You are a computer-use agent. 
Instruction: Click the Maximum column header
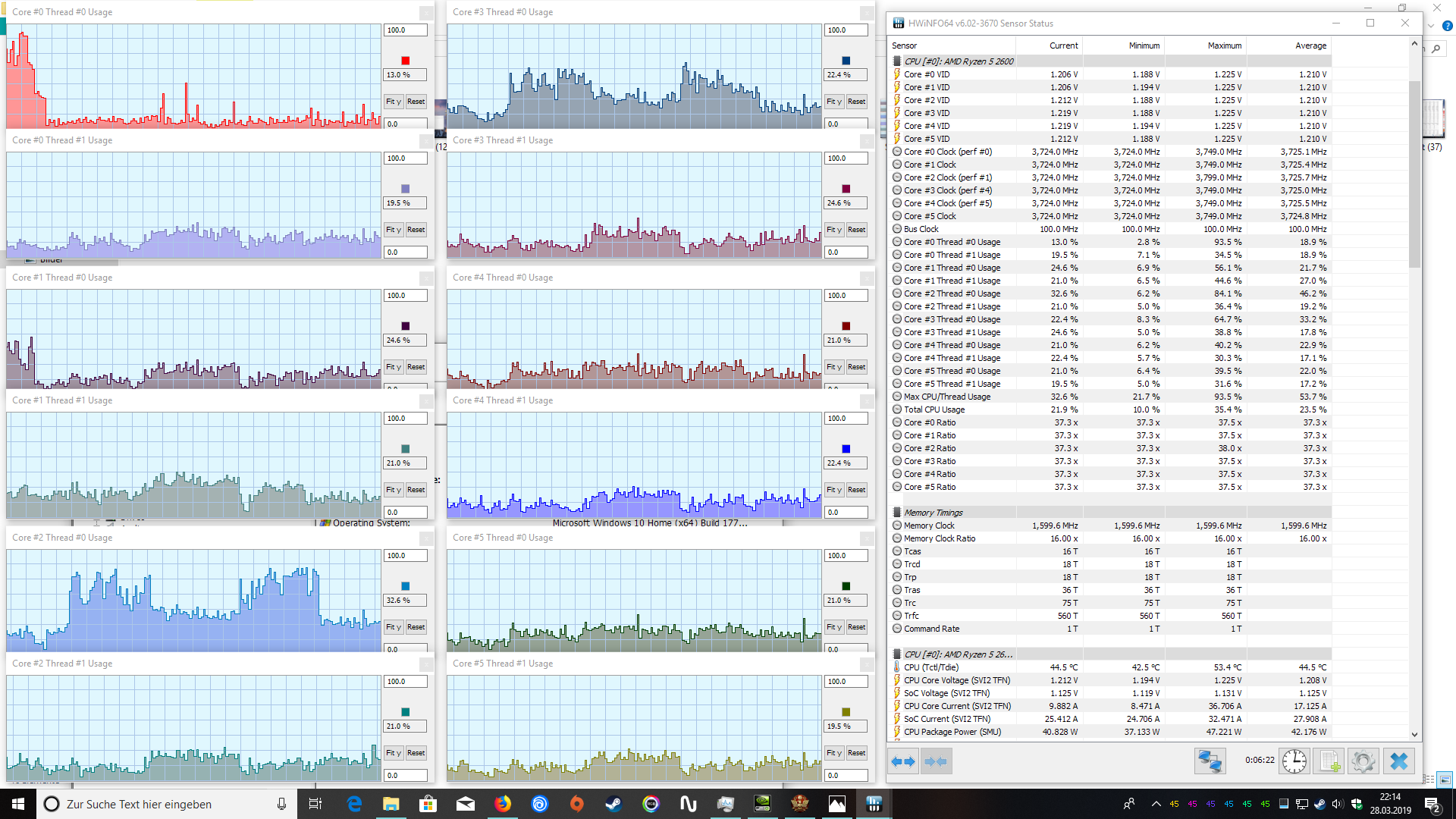pos(1224,45)
